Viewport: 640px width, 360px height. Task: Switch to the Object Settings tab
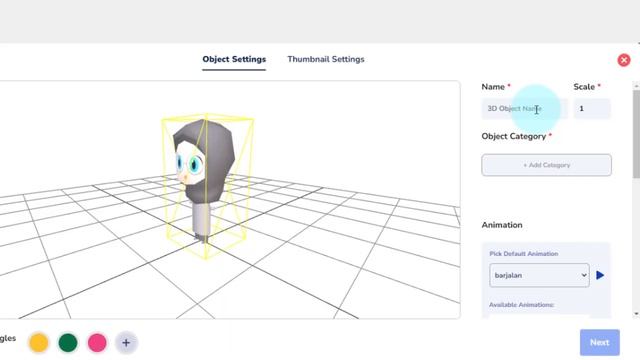pyautogui.click(x=234, y=59)
